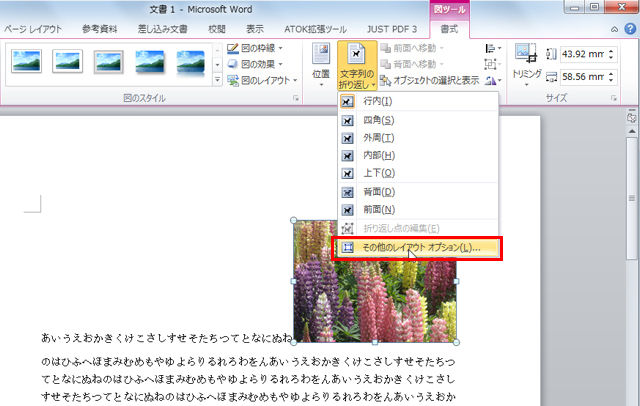Open the 校閲 Review tab
640x406 pixels.
(x=217, y=29)
